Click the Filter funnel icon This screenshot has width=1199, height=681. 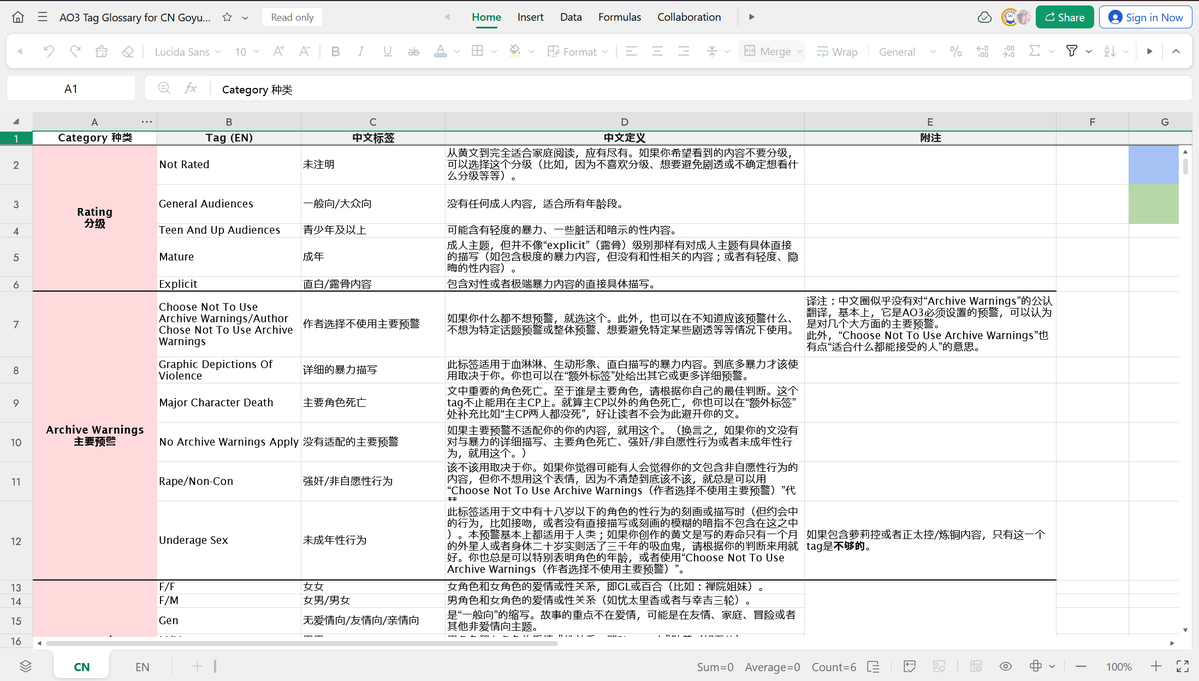[x=1072, y=51]
